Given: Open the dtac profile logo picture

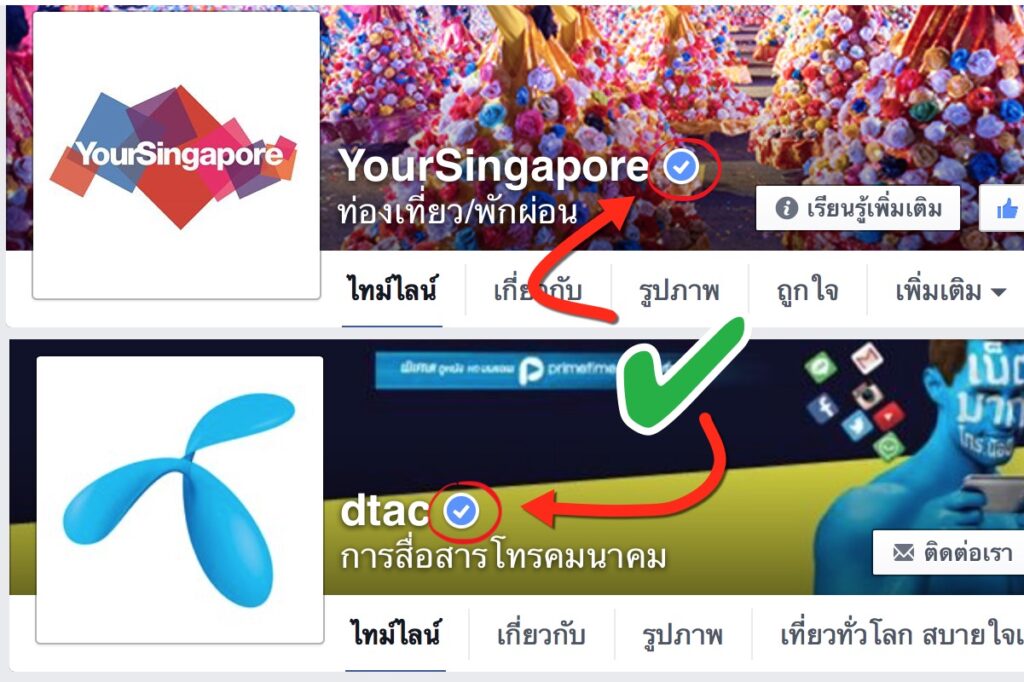Looking at the screenshot, I should (x=180, y=500).
